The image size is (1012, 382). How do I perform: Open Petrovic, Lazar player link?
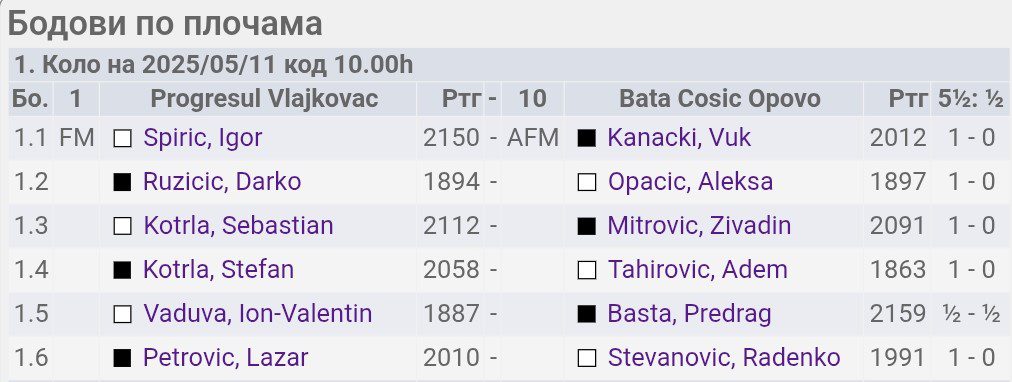click(x=225, y=357)
